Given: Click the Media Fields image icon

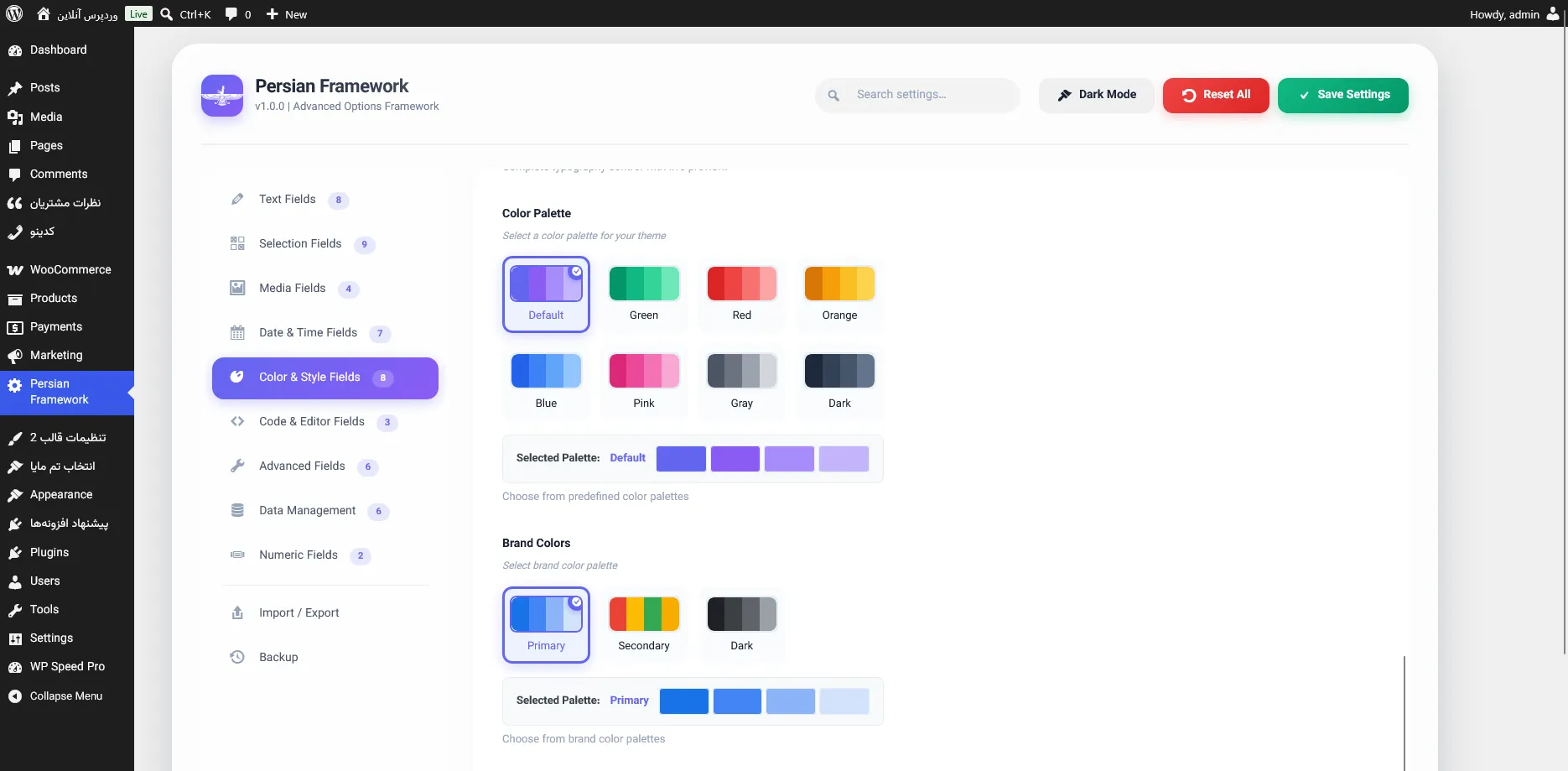Looking at the screenshot, I should [237, 289].
